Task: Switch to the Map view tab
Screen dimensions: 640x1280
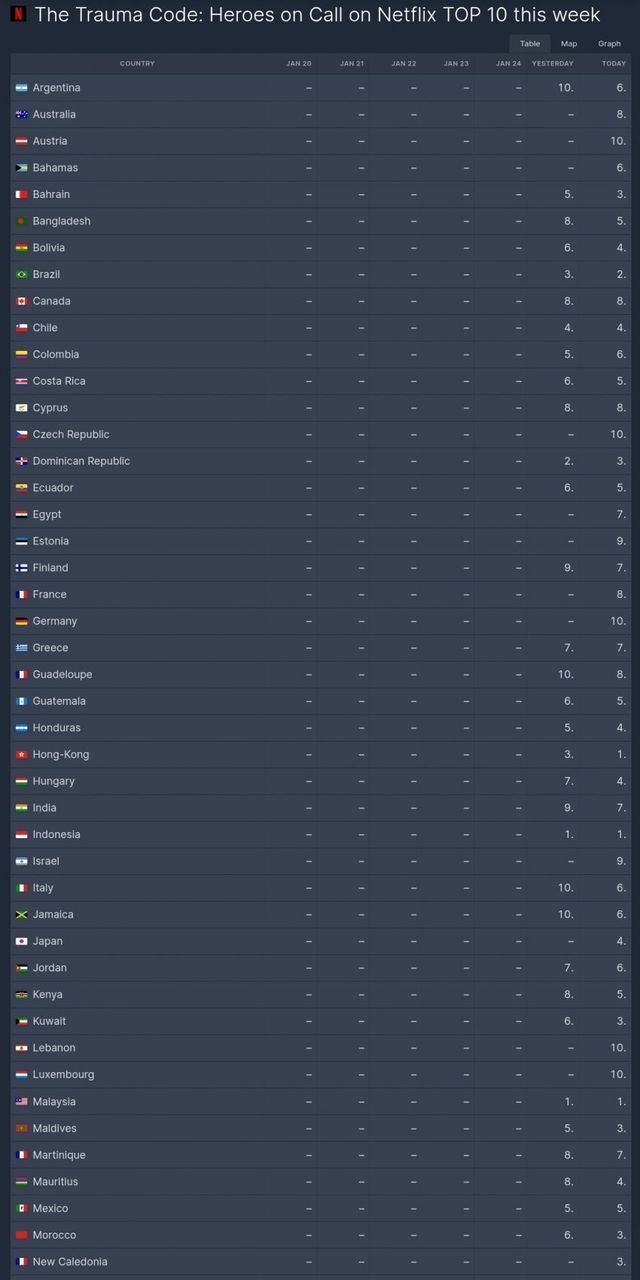Action: (569, 44)
